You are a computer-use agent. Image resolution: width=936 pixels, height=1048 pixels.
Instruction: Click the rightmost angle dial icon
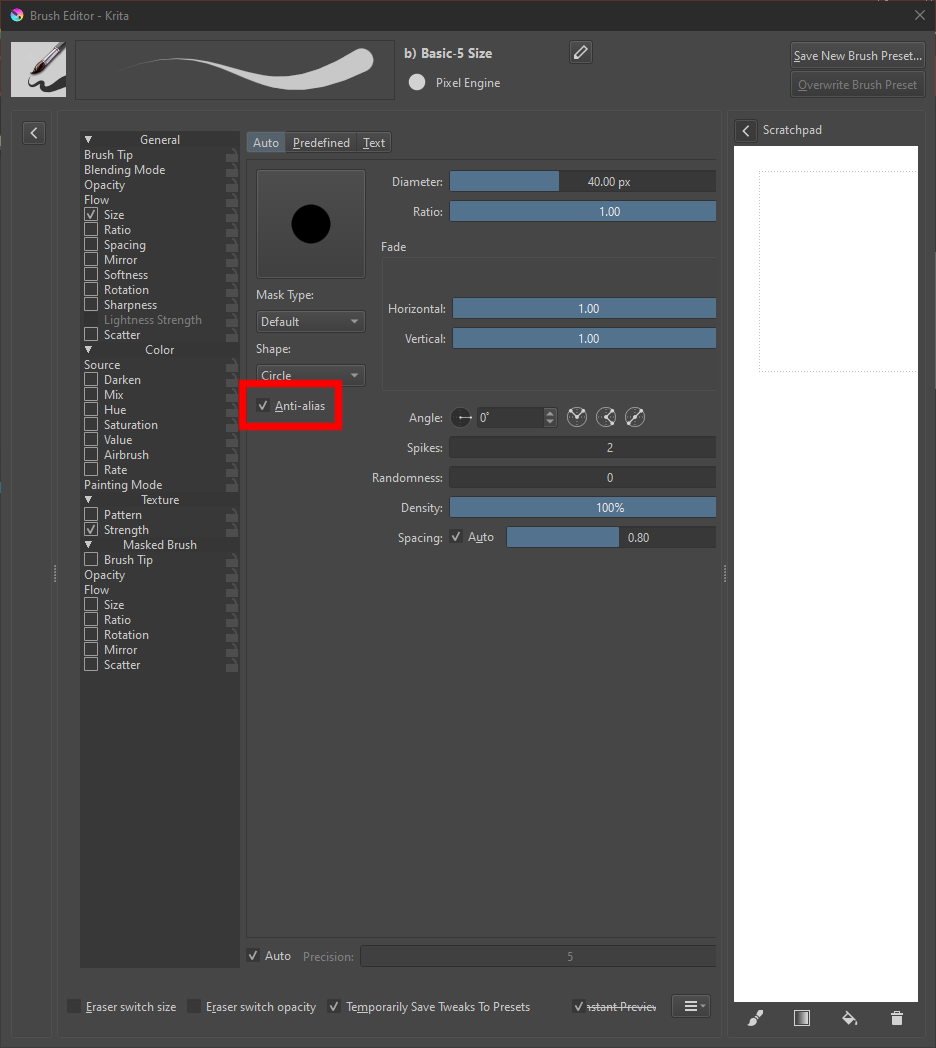click(x=635, y=417)
